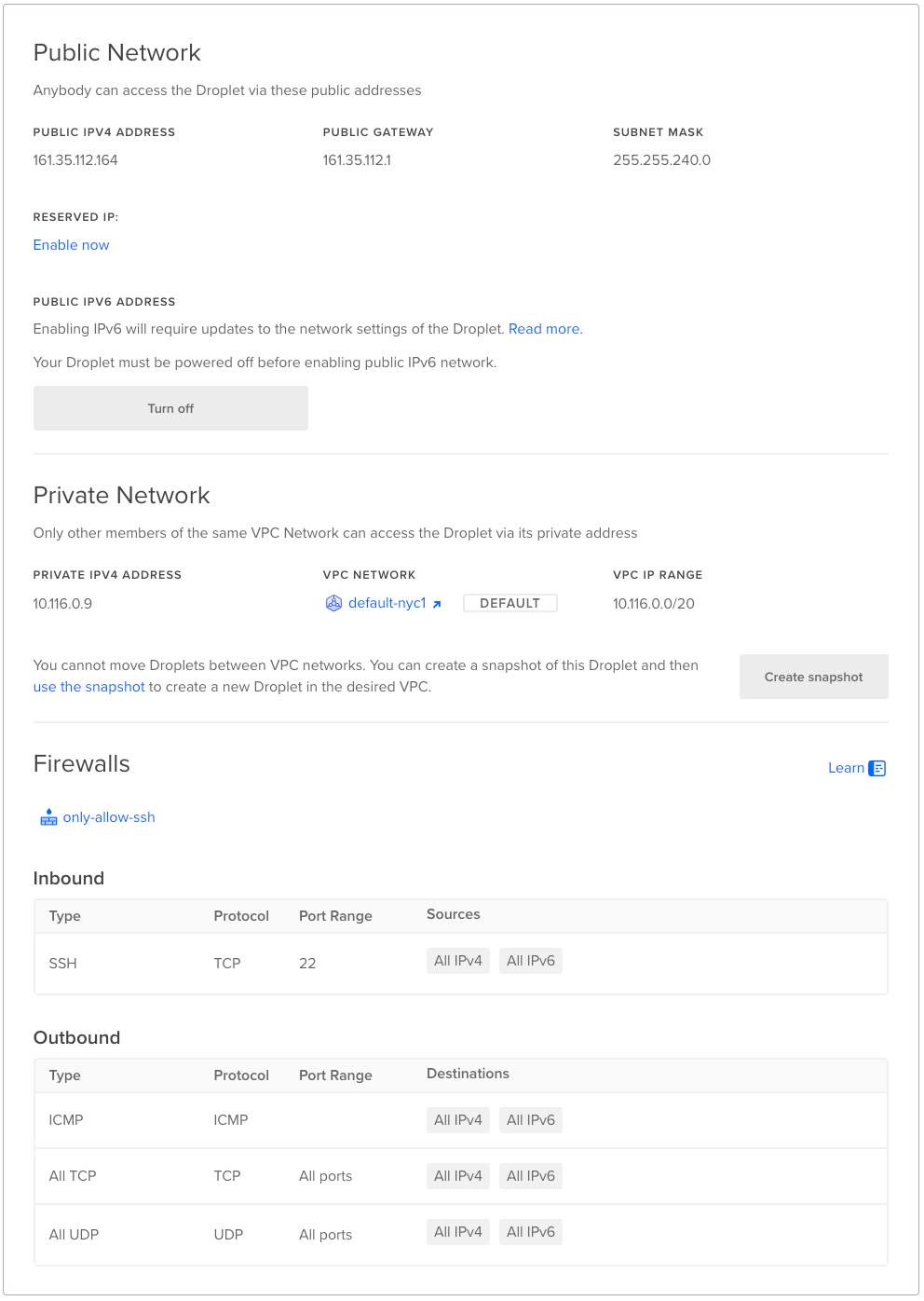924x1301 pixels.
Task: Click the Learn documentation icon
Action: pos(876,768)
